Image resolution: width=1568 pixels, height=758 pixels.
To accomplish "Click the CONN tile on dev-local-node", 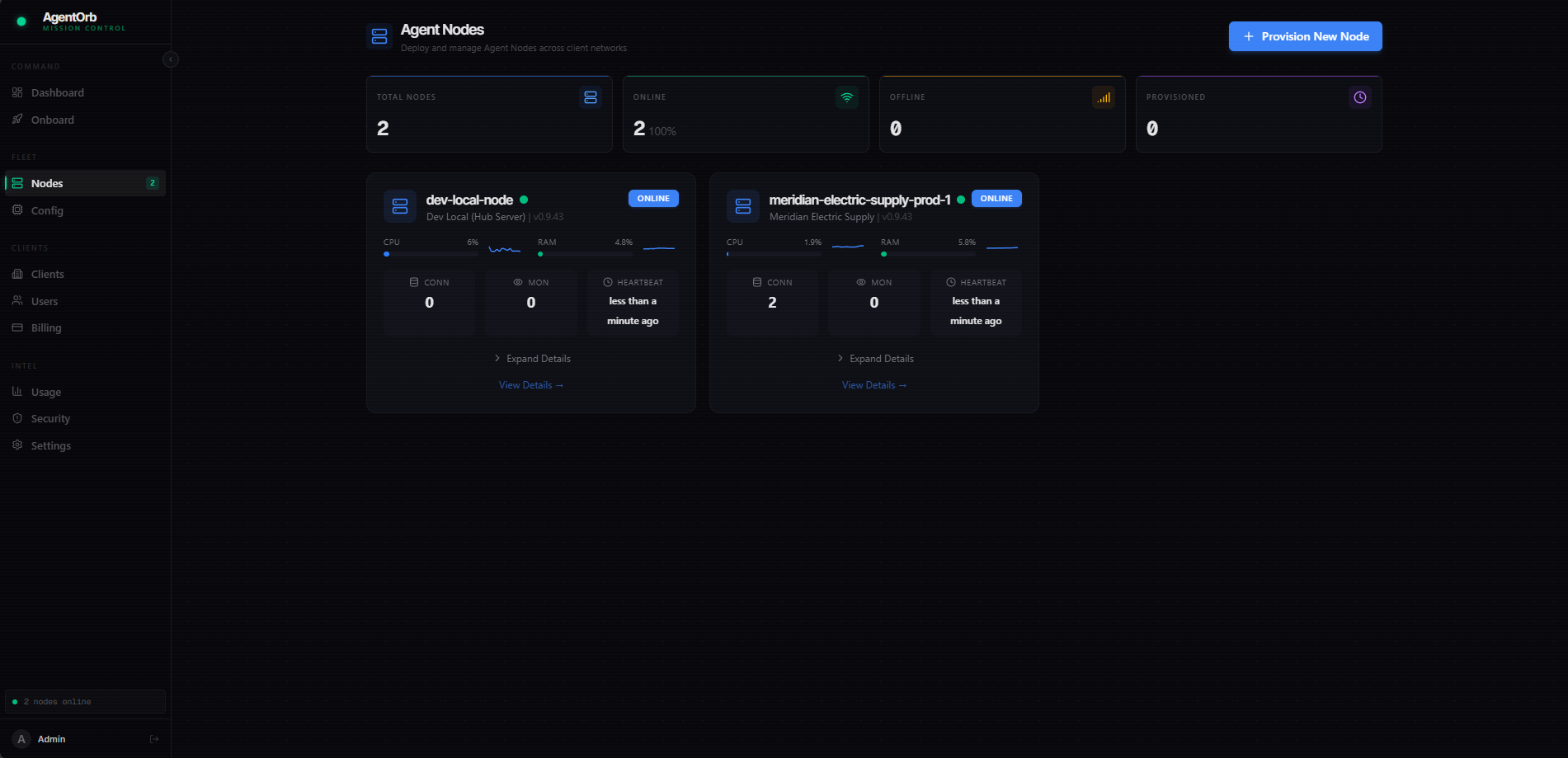I will pyautogui.click(x=429, y=303).
